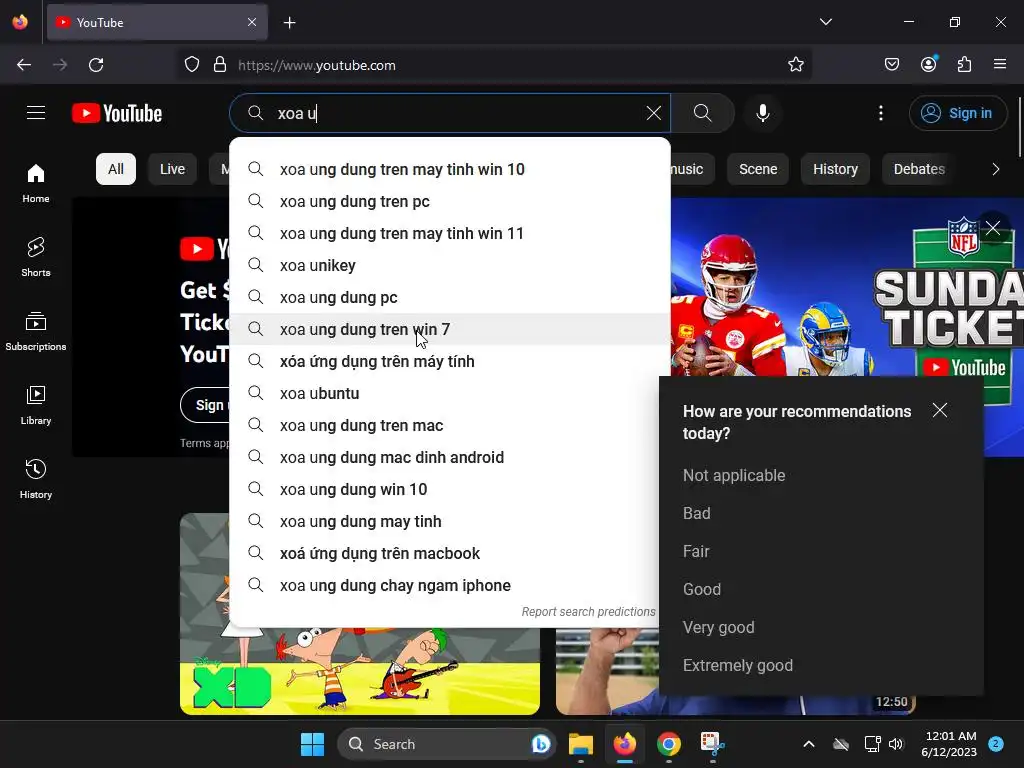The width and height of the screenshot is (1024, 768).
Task: Reload the page in Firefox
Action: [96, 65]
